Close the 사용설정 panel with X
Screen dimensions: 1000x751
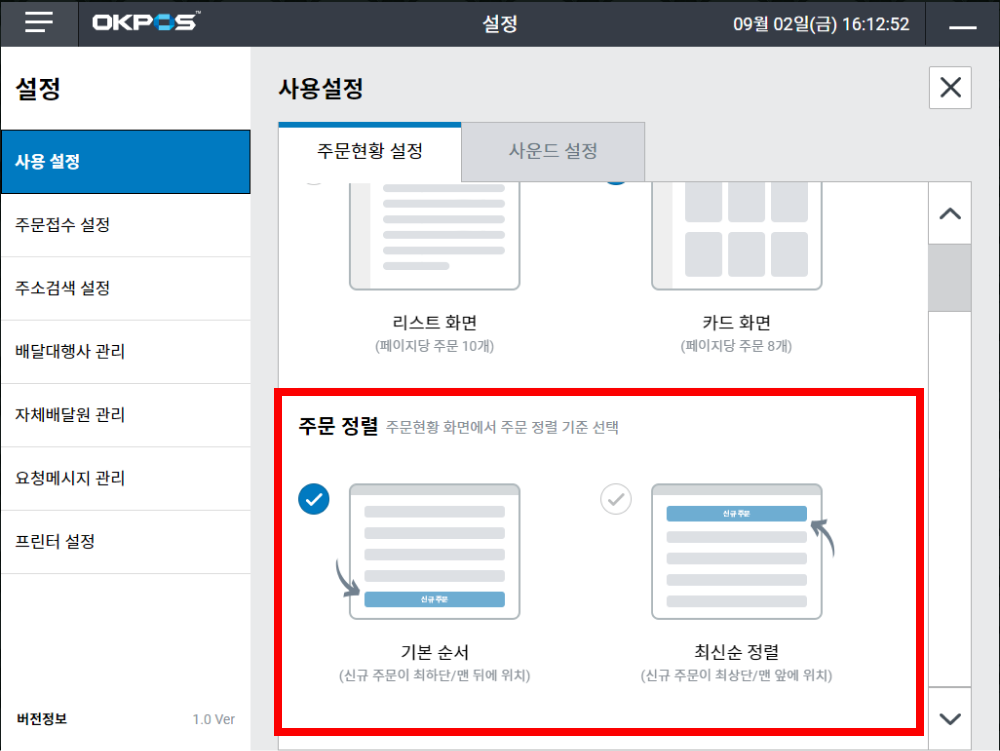950,88
